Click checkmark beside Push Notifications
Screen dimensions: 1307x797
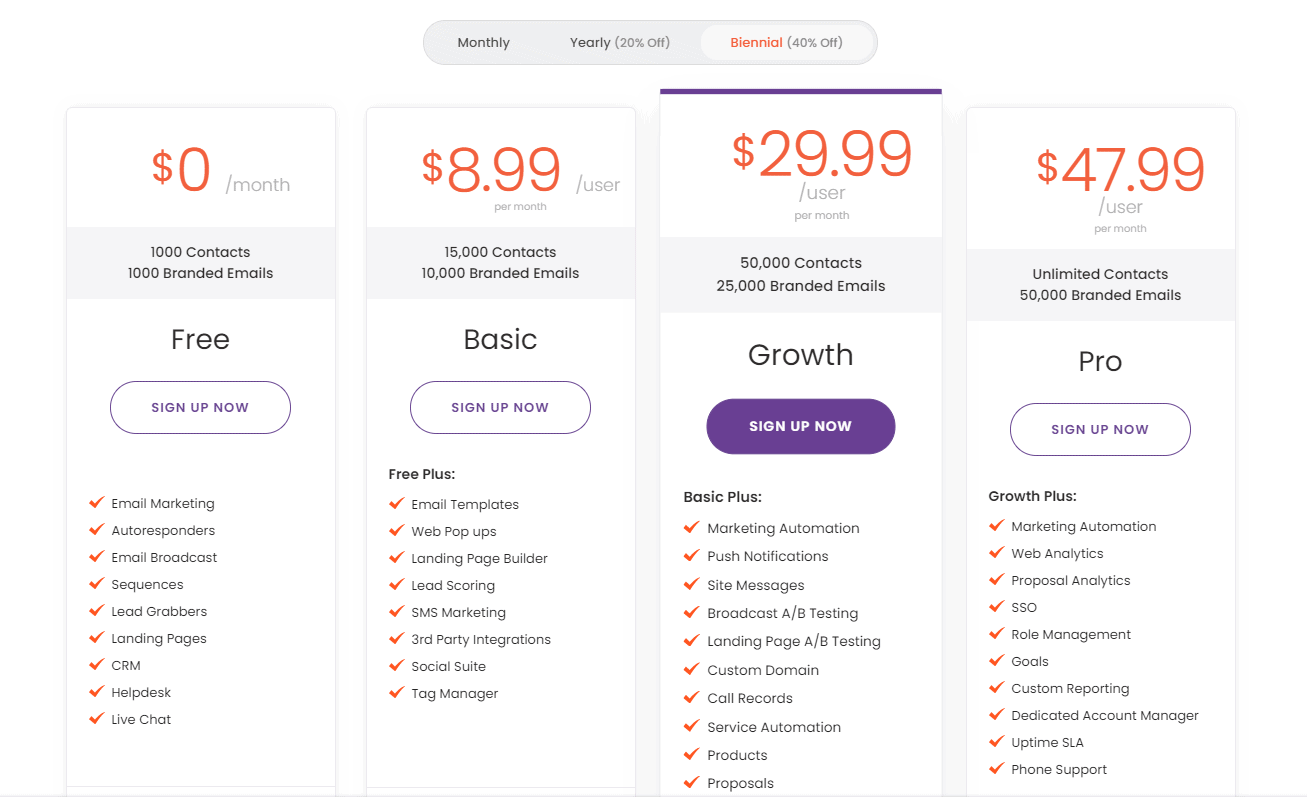(x=692, y=555)
